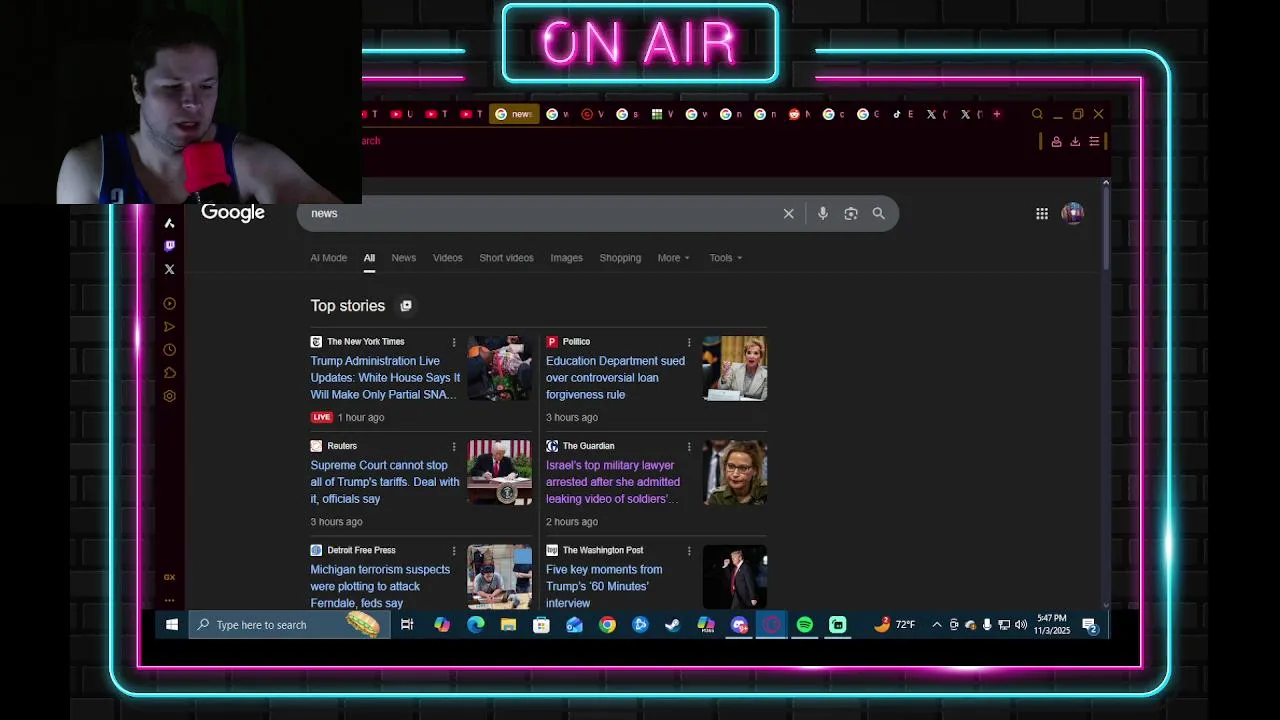Open Twitch in the browser sidebar
1280x720 pixels.
coord(169,245)
